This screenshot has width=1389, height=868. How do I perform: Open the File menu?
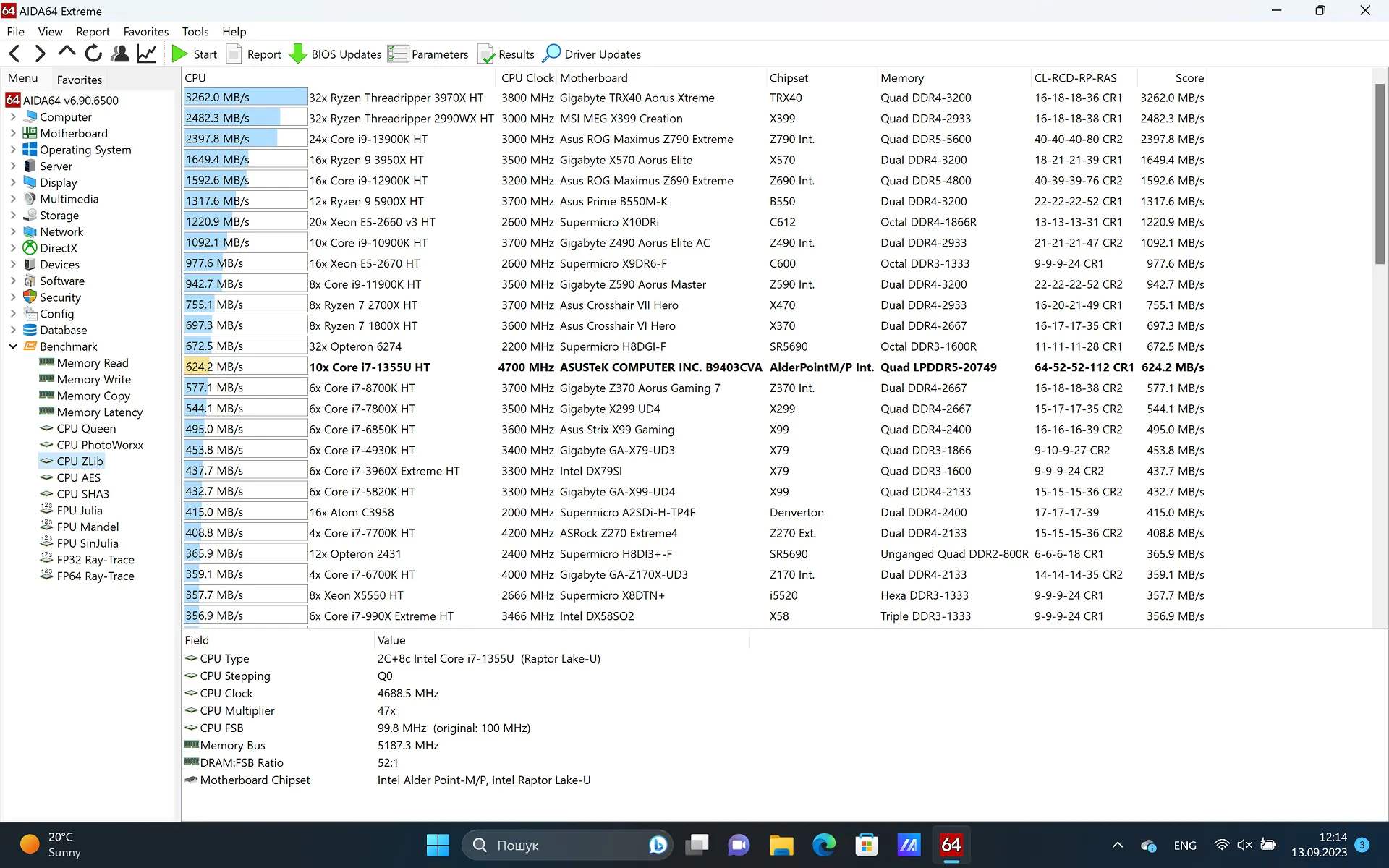point(15,32)
